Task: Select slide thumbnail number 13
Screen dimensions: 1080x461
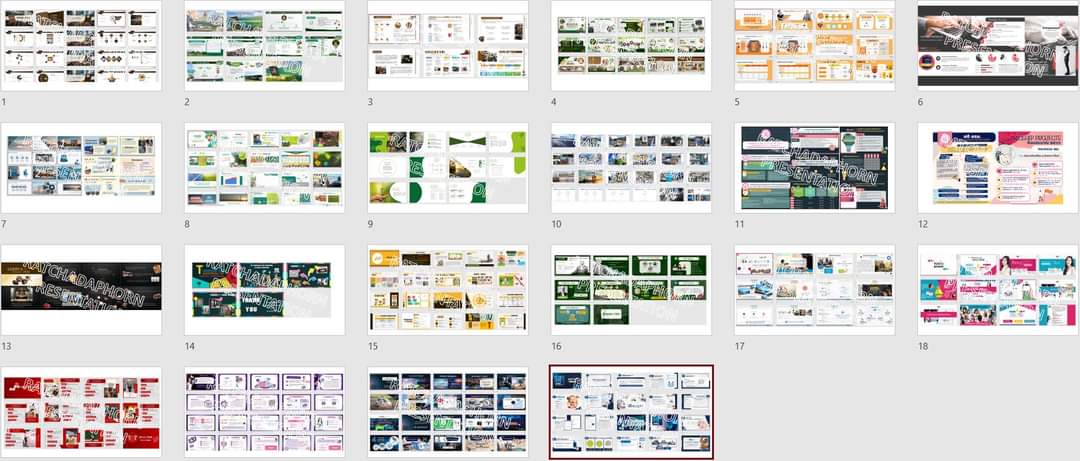Action: click(x=81, y=290)
